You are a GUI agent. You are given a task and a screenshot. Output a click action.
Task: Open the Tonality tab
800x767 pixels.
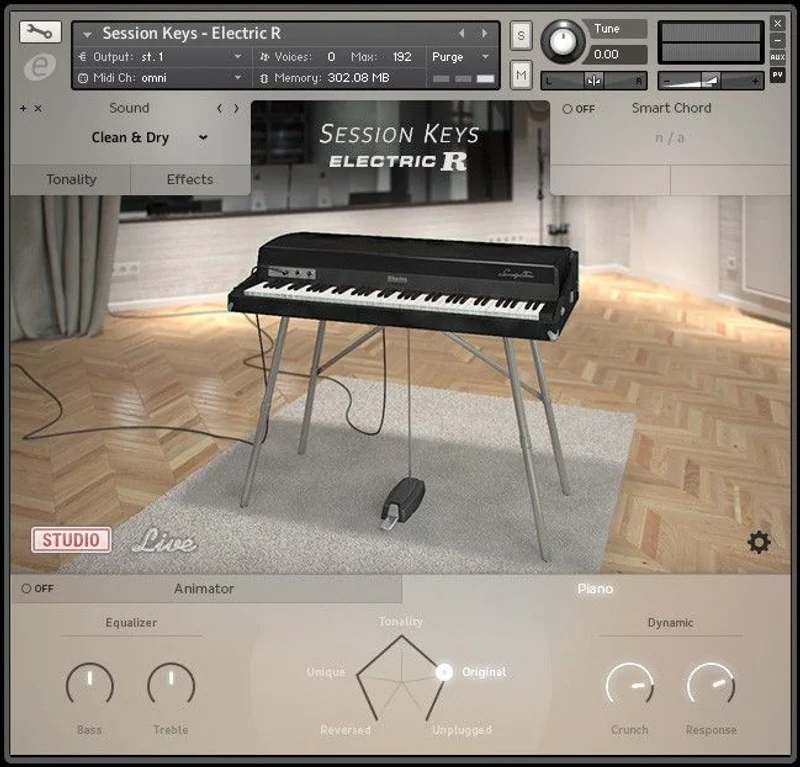point(71,180)
